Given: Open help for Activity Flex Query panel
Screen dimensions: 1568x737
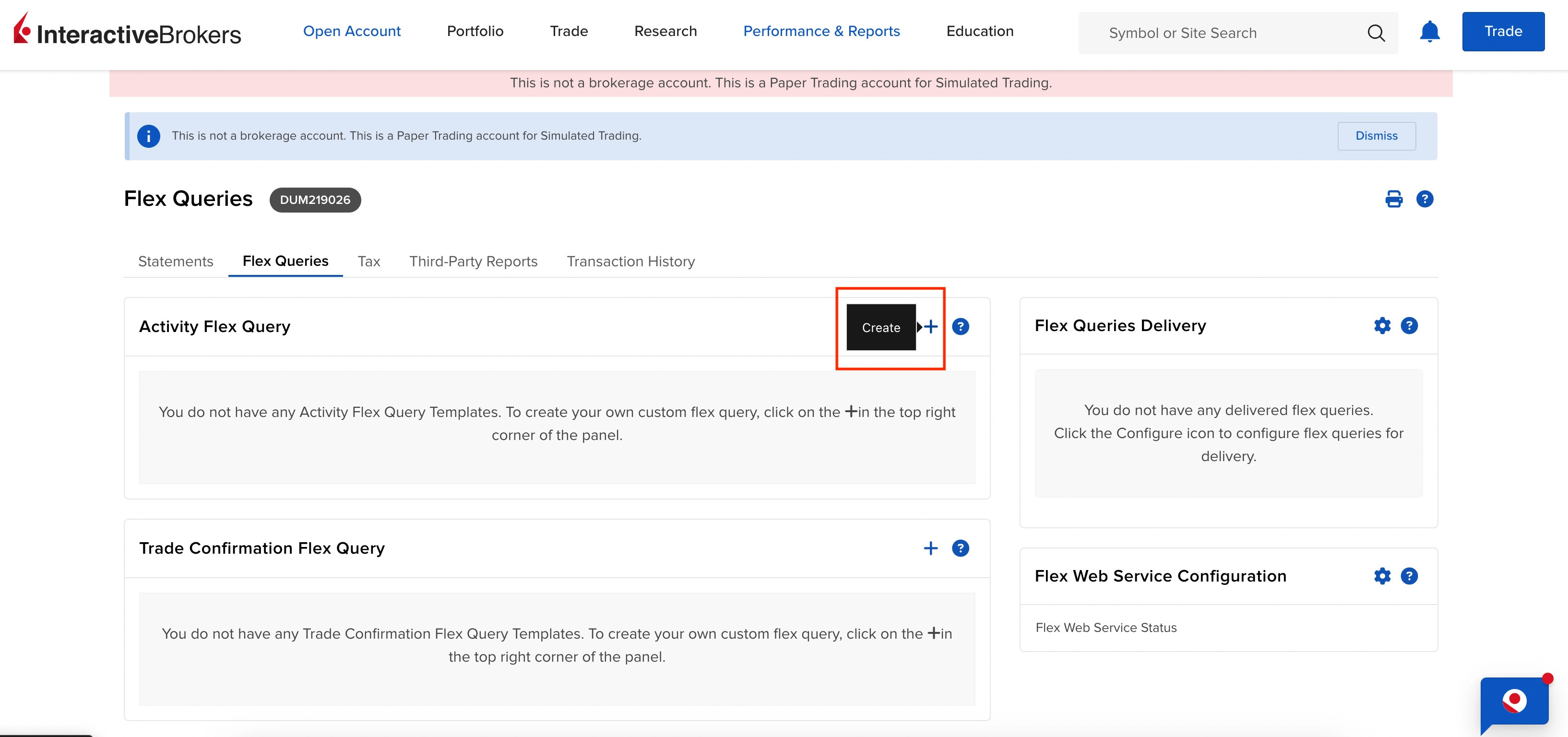Looking at the screenshot, I should coord(960,327).
